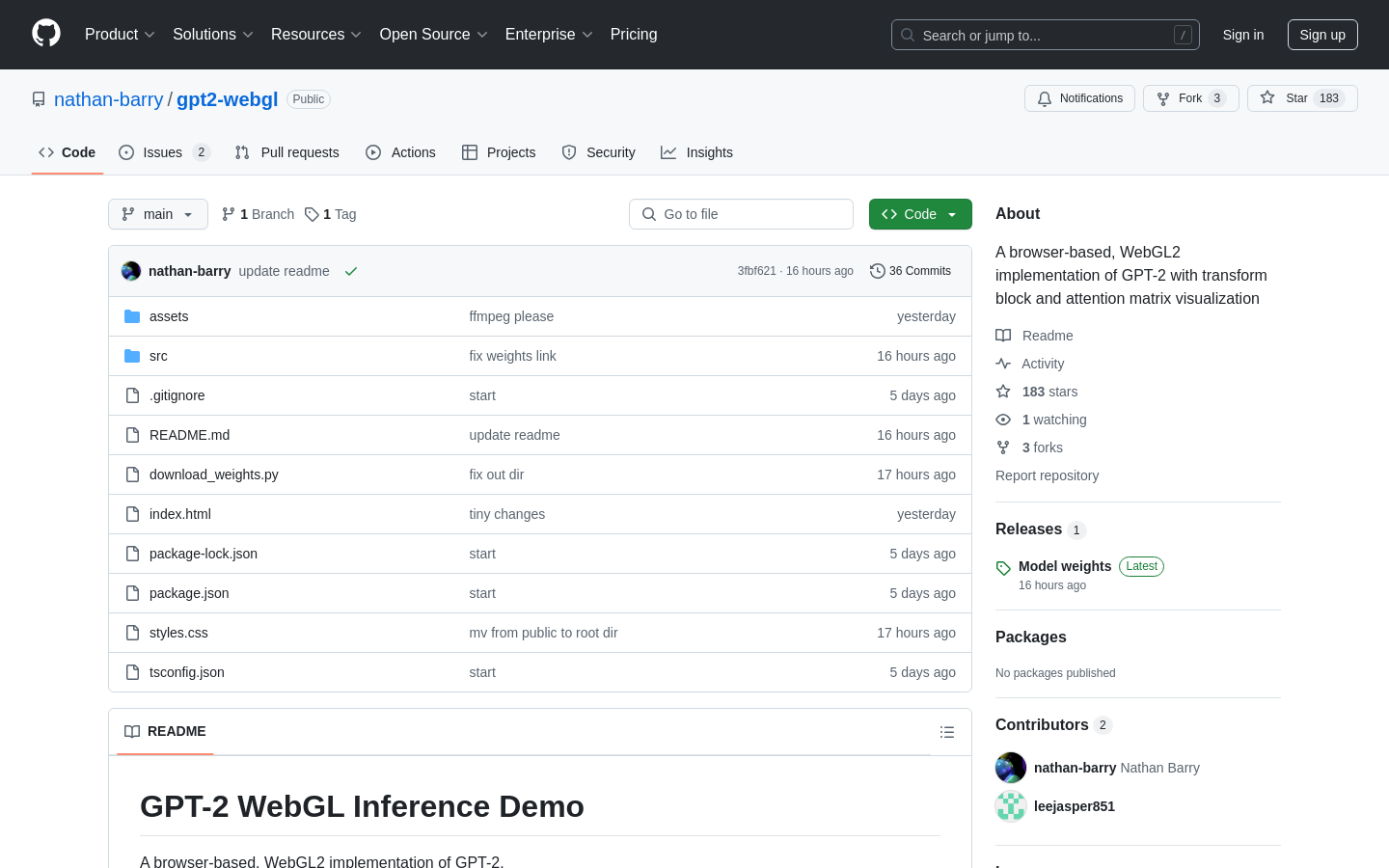Screen dimensions: 1389x868
Task: Click nathan-barry contributor avatar
Action: click(1011, 768)
